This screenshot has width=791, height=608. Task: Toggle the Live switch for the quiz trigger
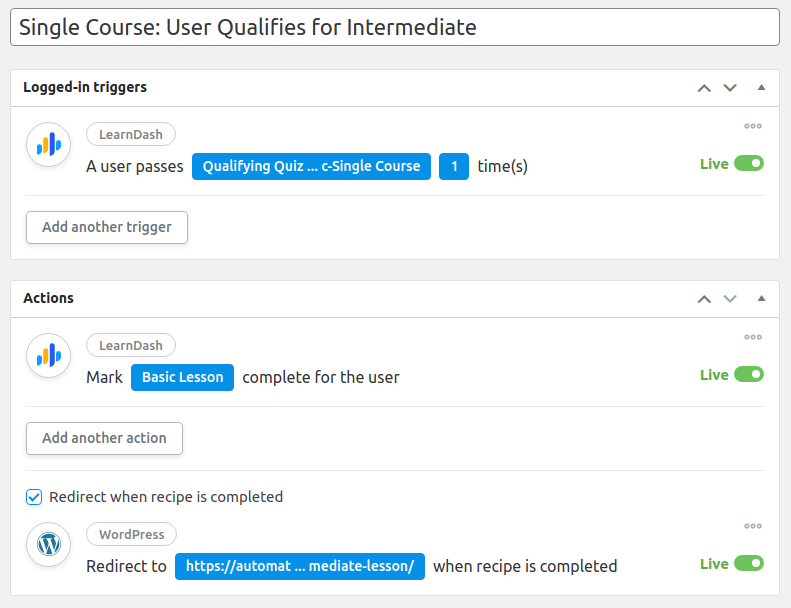tap(749, 163)
